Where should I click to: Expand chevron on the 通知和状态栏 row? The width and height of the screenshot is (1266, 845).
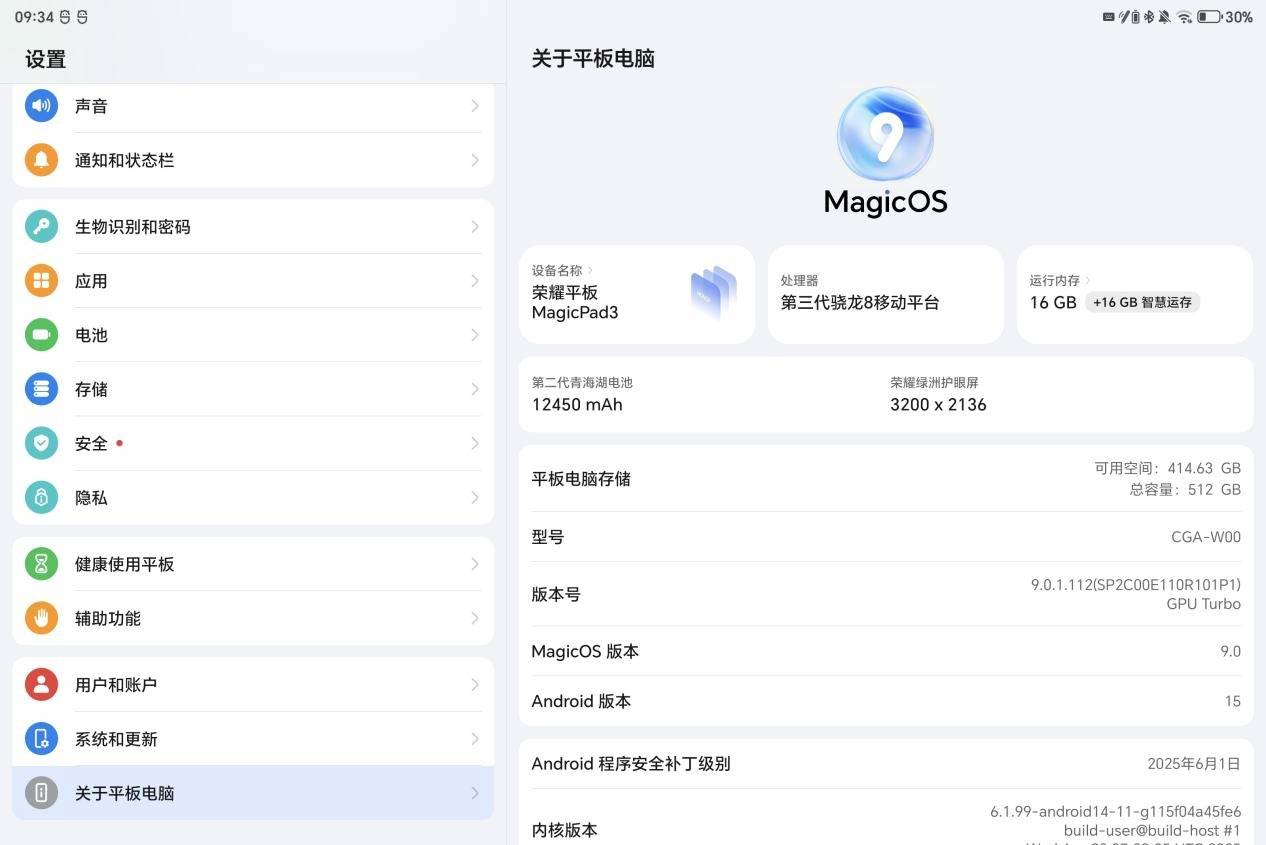coord(475,160)
